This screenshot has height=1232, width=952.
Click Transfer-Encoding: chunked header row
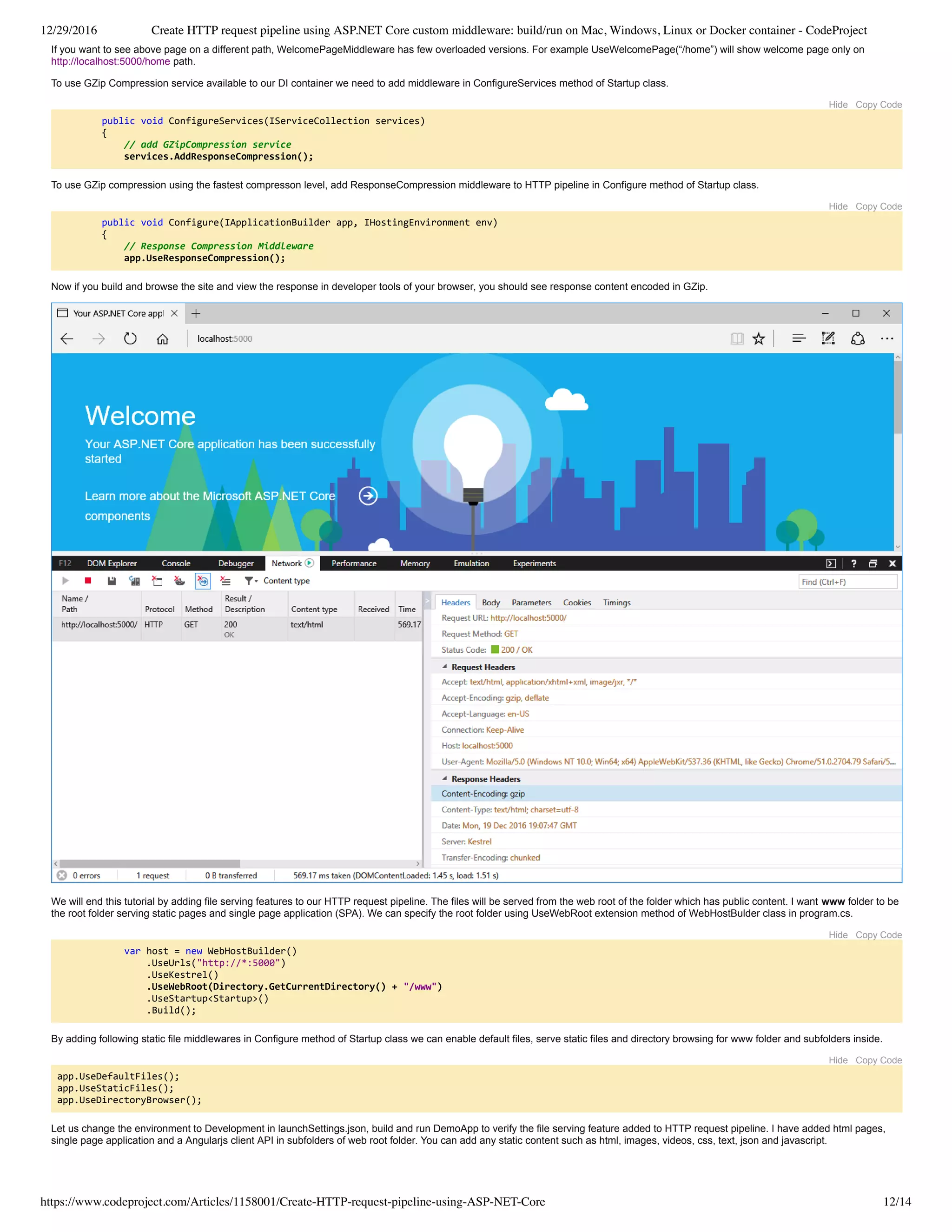tap(666, 857)
